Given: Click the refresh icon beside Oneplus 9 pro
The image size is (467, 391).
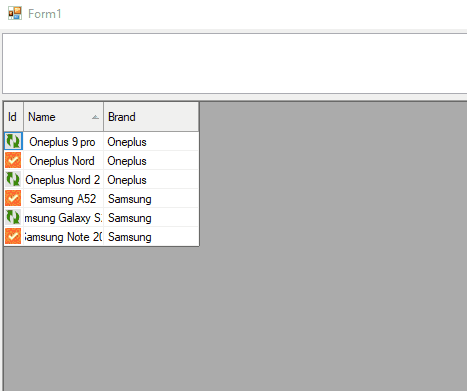Looking at the screenshot, I should coord(13,141).
